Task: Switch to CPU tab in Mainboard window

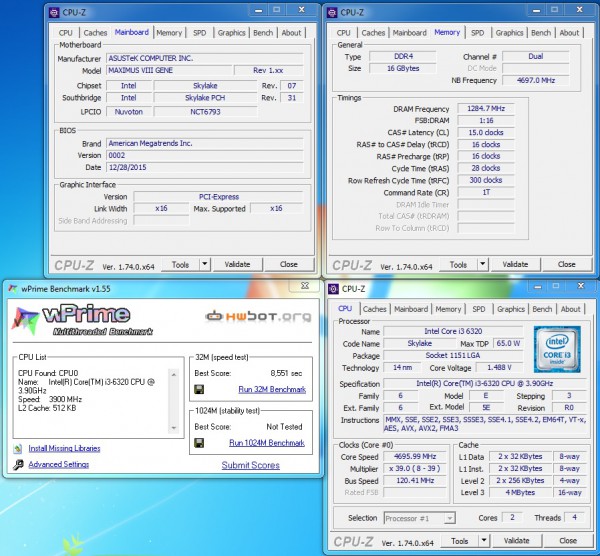Action: [65, 33]
